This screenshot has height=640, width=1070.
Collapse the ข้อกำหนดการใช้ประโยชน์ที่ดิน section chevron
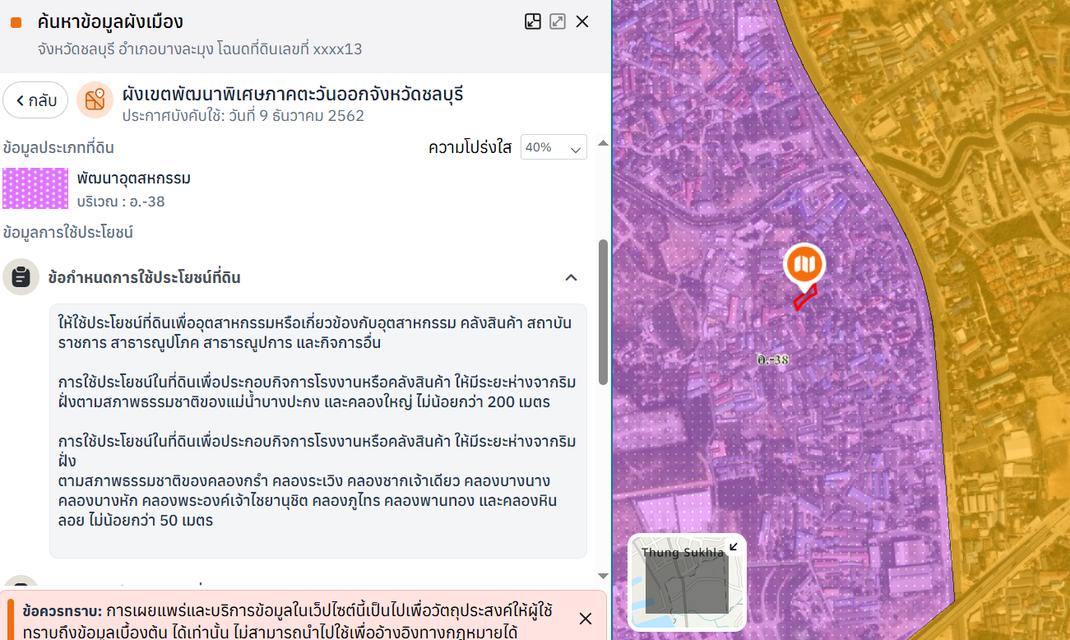[571, 278]
